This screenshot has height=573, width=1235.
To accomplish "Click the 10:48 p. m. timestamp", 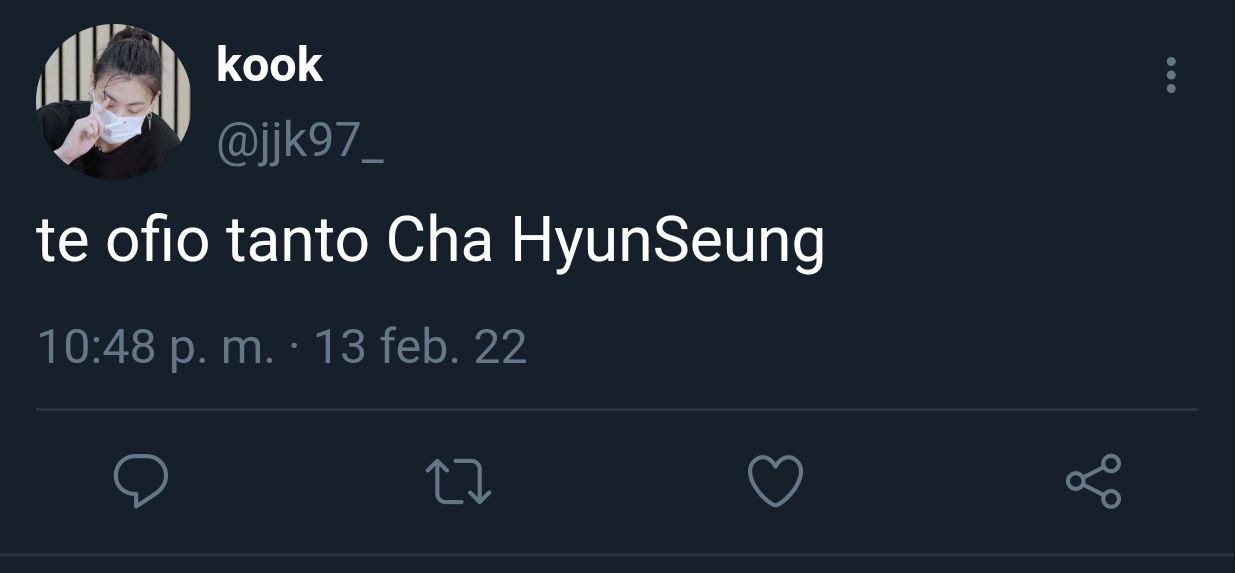I will [x=155, y=348].
